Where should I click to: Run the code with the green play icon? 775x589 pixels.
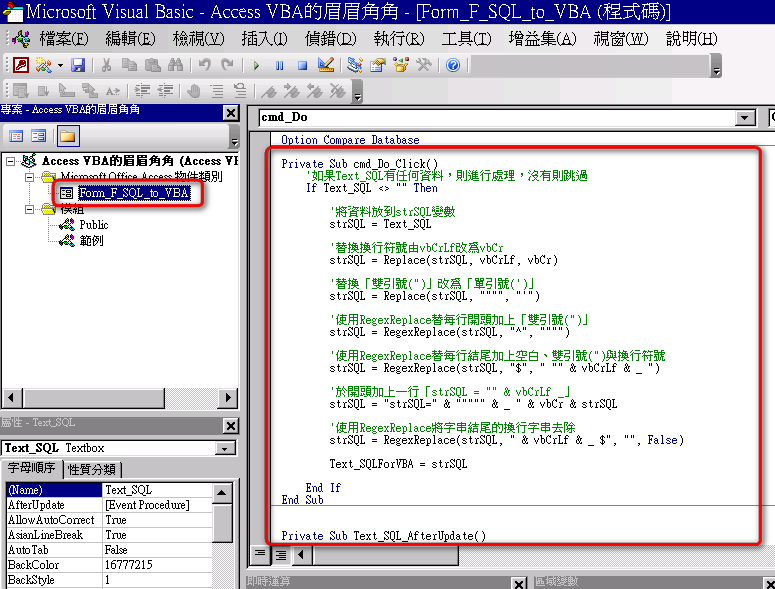pyautogui.click(x=256, y=65)
